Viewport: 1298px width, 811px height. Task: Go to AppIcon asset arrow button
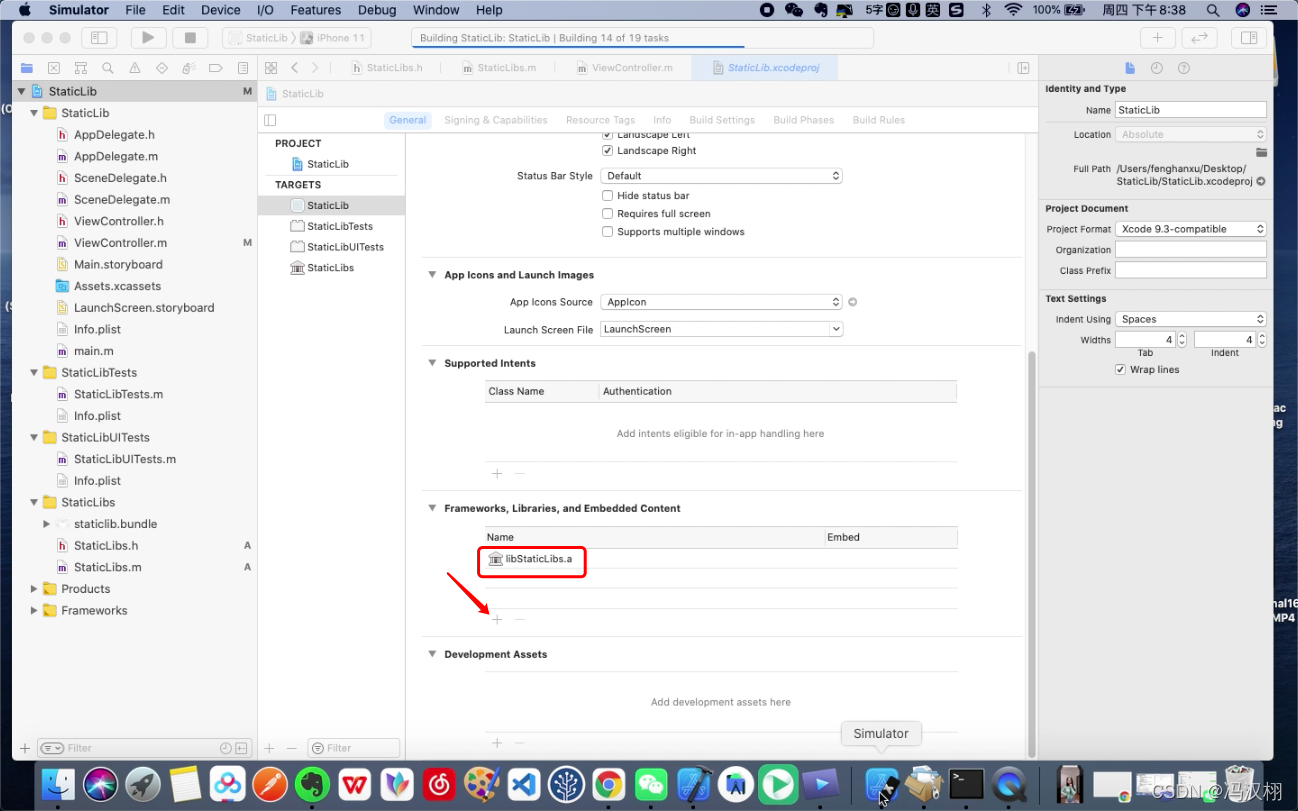coord(853,302)
